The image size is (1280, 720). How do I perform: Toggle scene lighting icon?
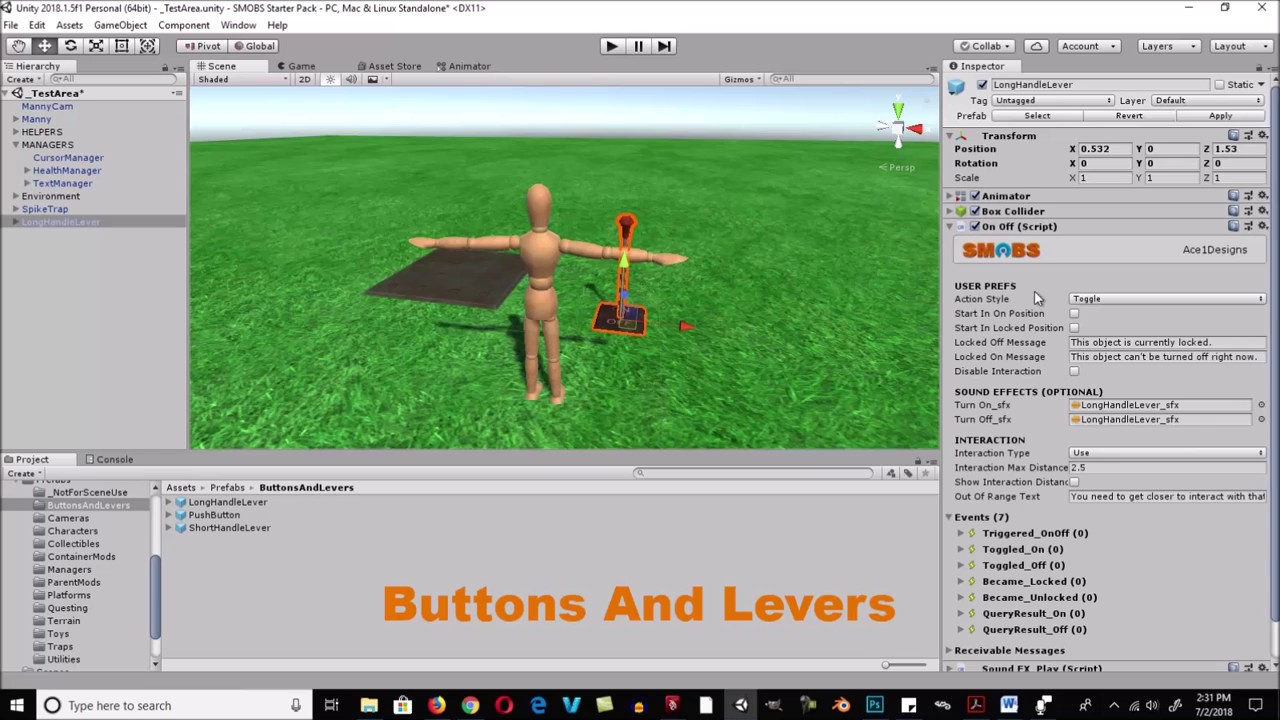(330, 79)
